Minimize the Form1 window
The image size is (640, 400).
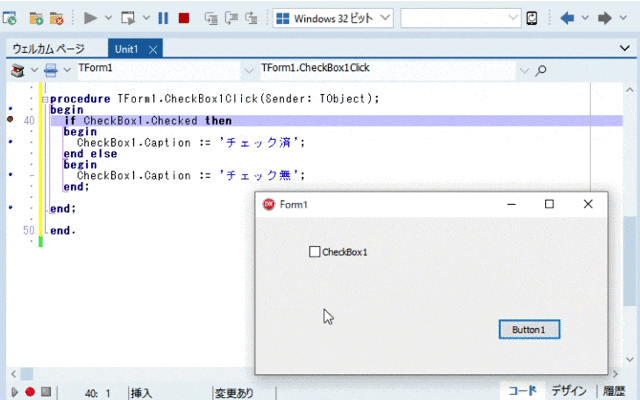coord(511,204)
